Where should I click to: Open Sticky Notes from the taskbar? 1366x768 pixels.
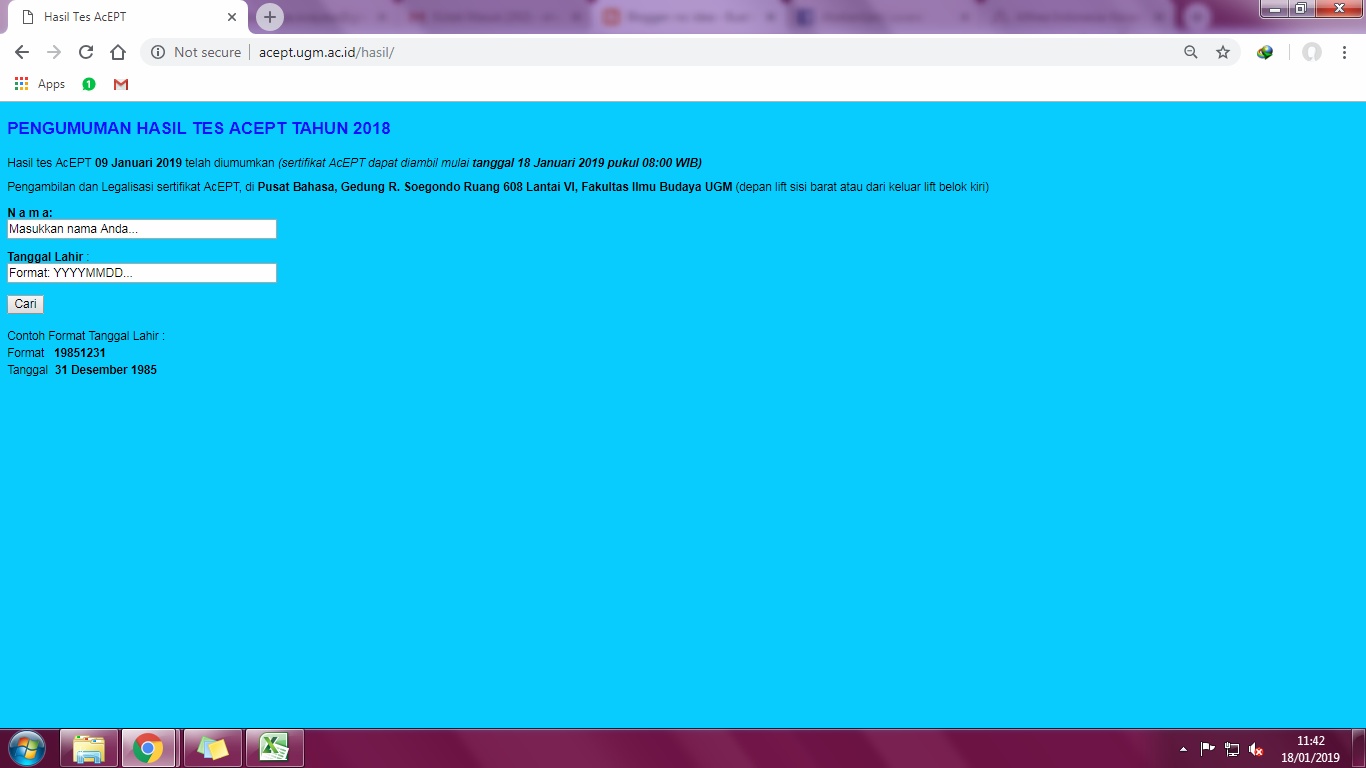[x=213, y=748]
